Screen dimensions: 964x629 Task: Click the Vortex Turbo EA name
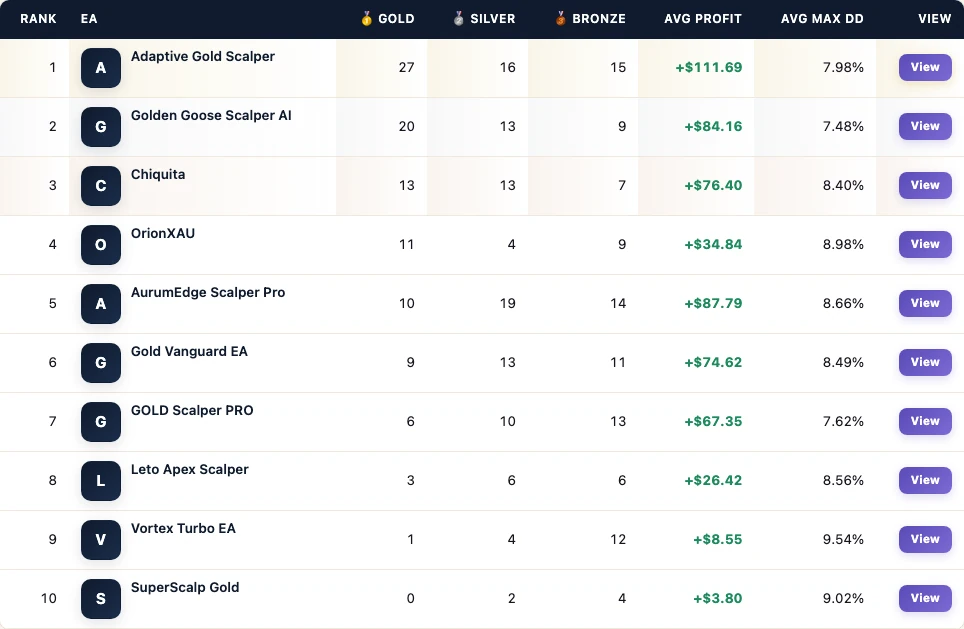(x=183, y=529)
